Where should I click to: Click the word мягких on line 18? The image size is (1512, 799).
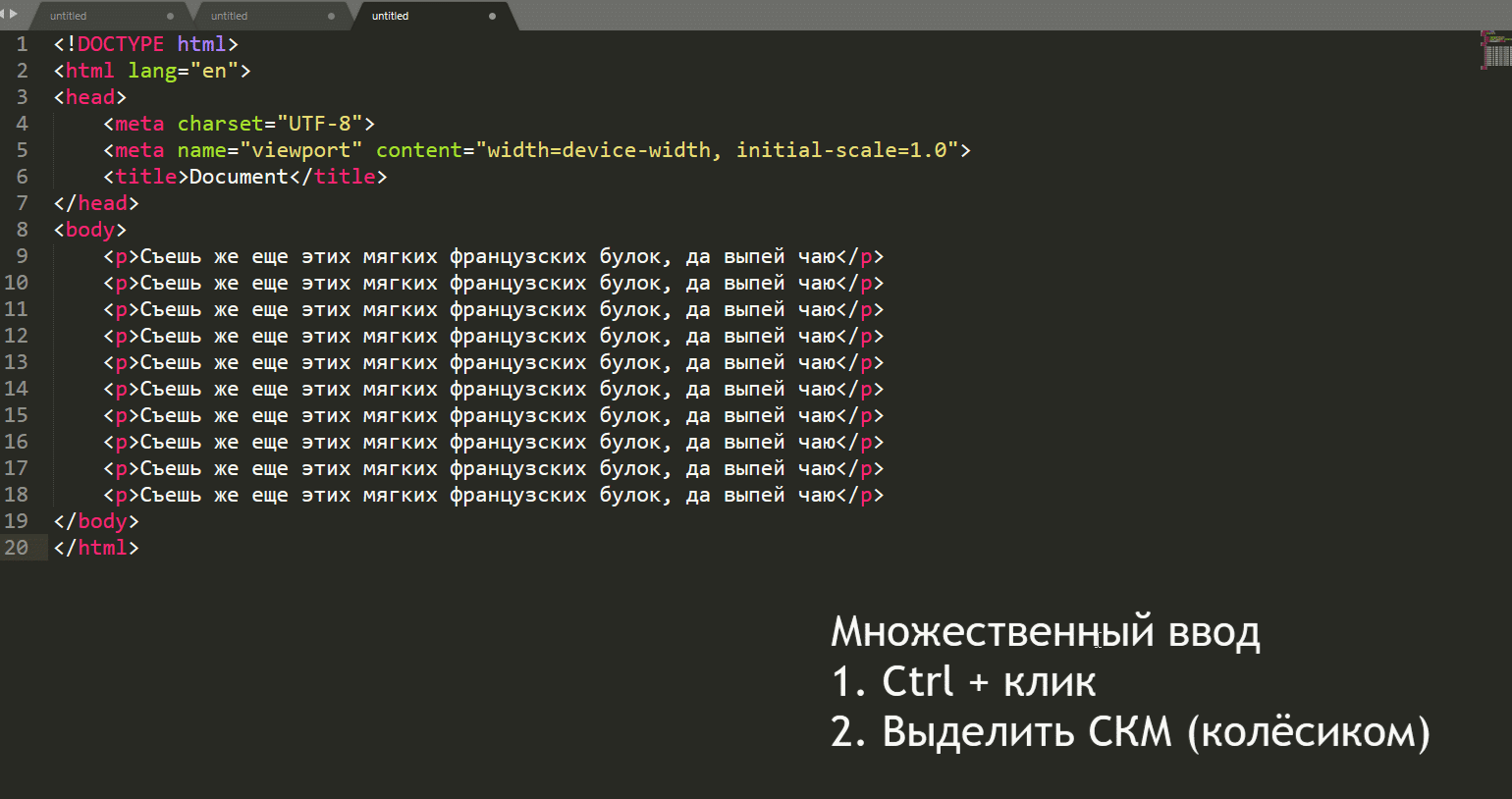pyautogui.click(x=401, y=495)
